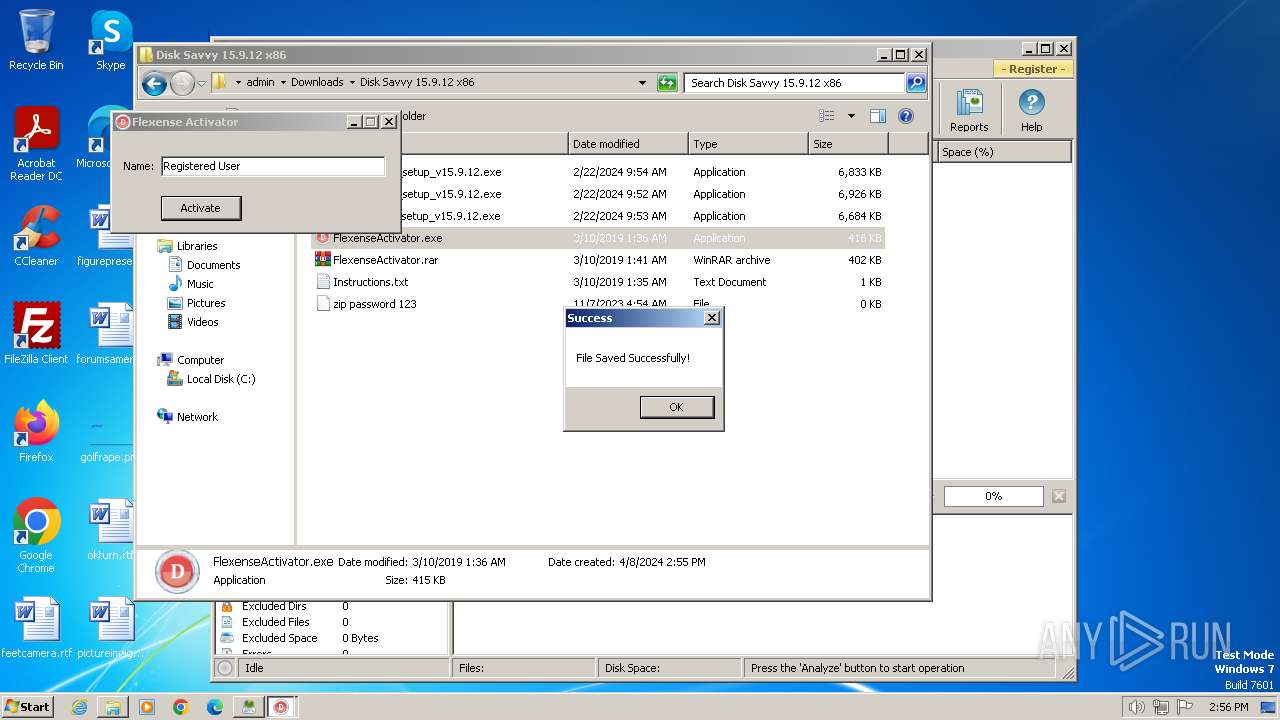Open Firefox desktop shortcut
This screenshot has height=720, width=1280.
(x=36, y=432)
